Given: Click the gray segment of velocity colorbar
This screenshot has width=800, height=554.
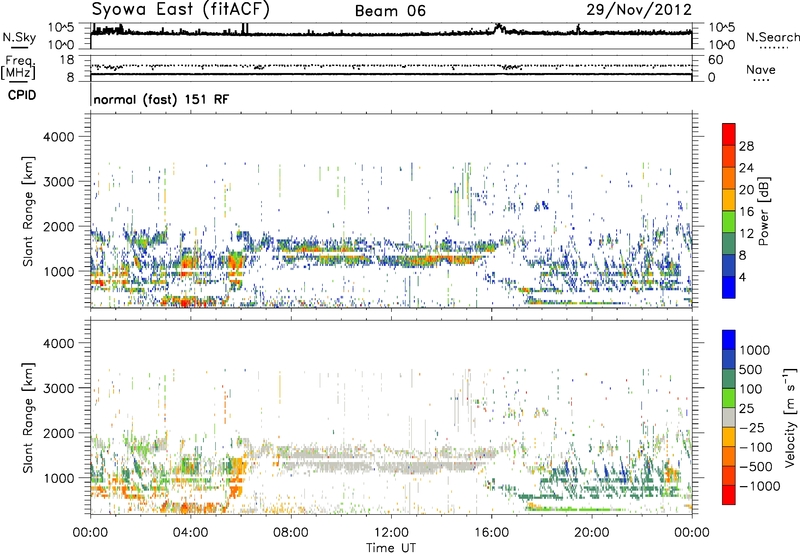Looking at the screenshot, I should [x=729, y=417].
